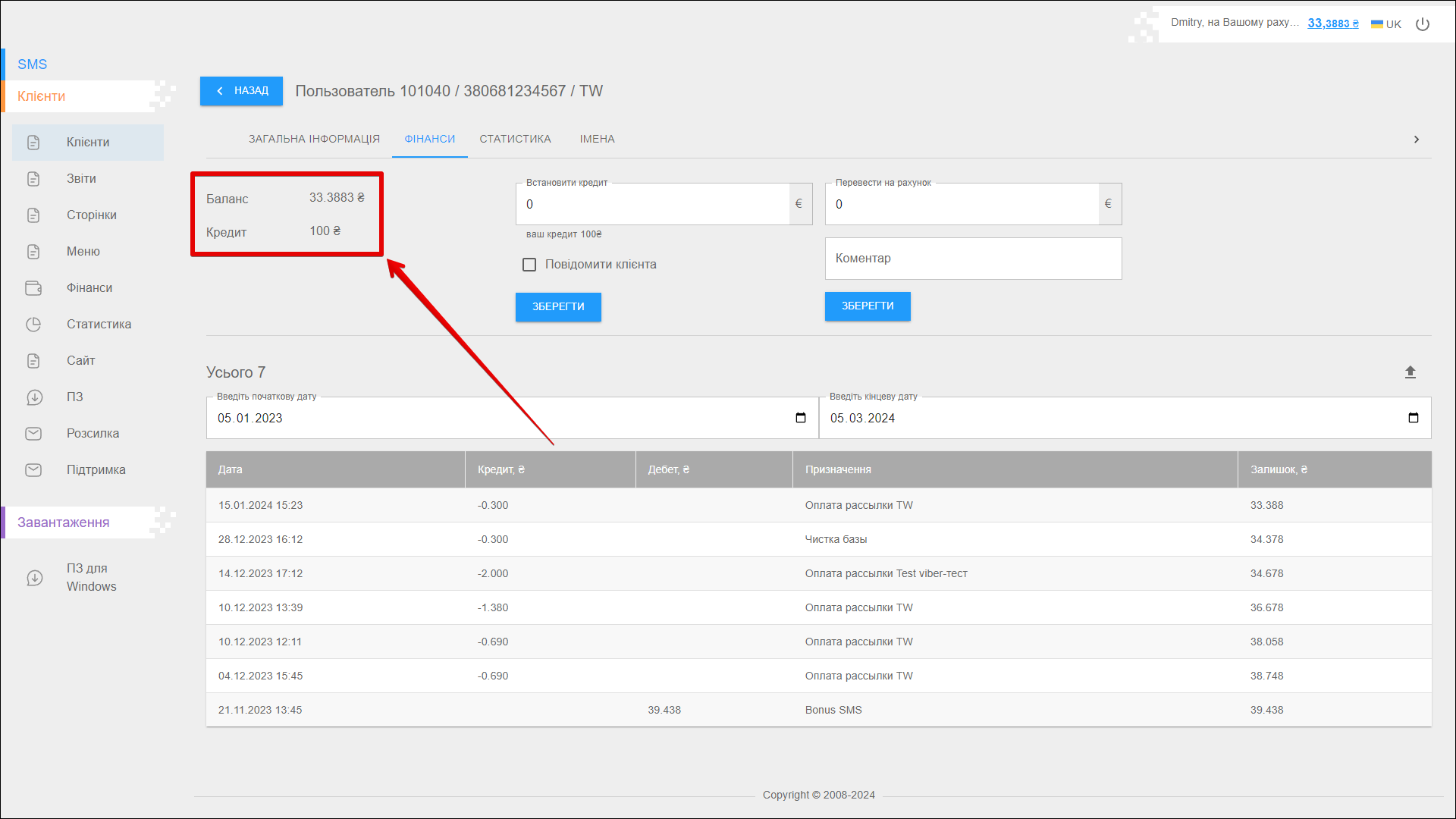1456x819 pixels.
Task: Switch to Загальна інформація tab
Action: coord(314,140)
